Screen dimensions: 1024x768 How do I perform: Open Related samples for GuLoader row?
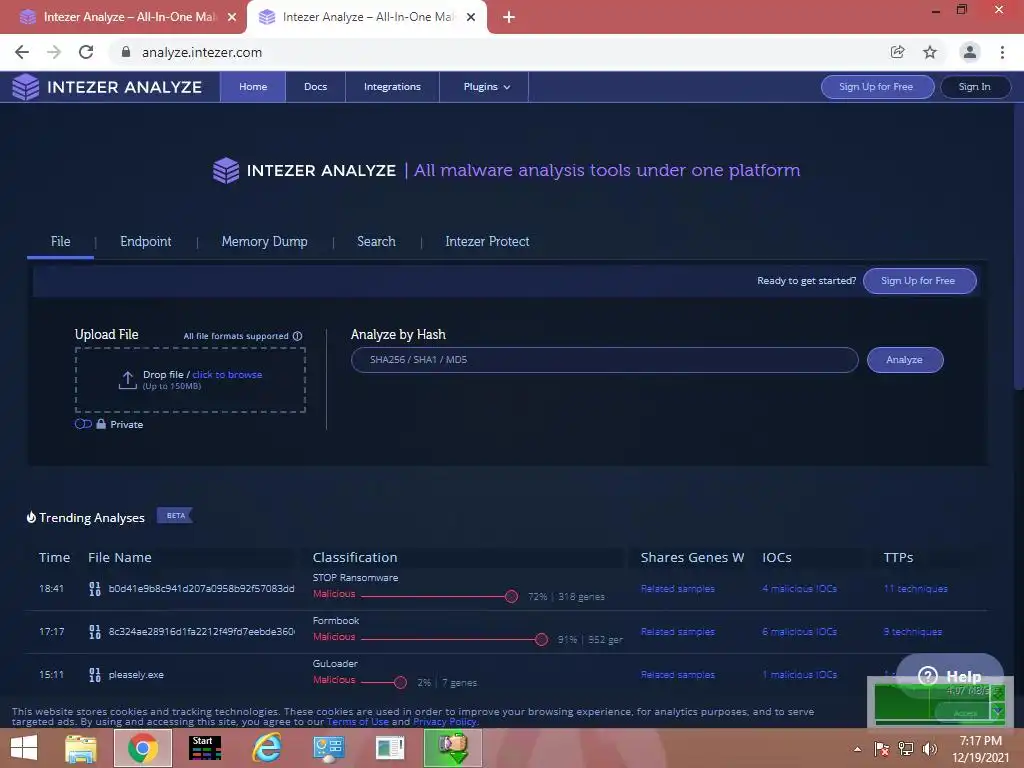678,675
